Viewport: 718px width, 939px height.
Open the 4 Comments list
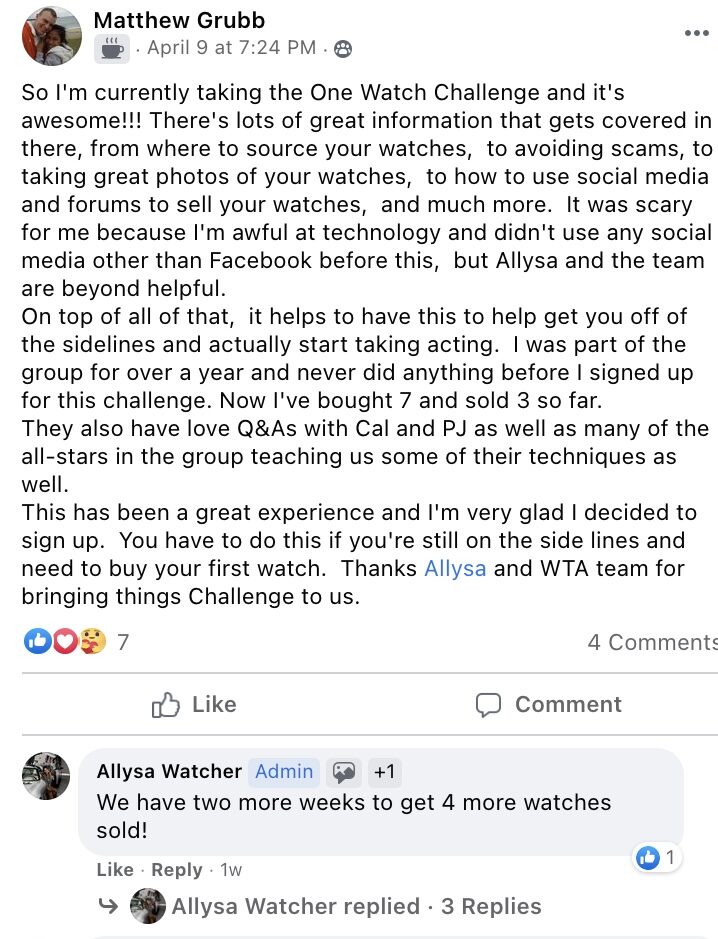tap(651, 642)
